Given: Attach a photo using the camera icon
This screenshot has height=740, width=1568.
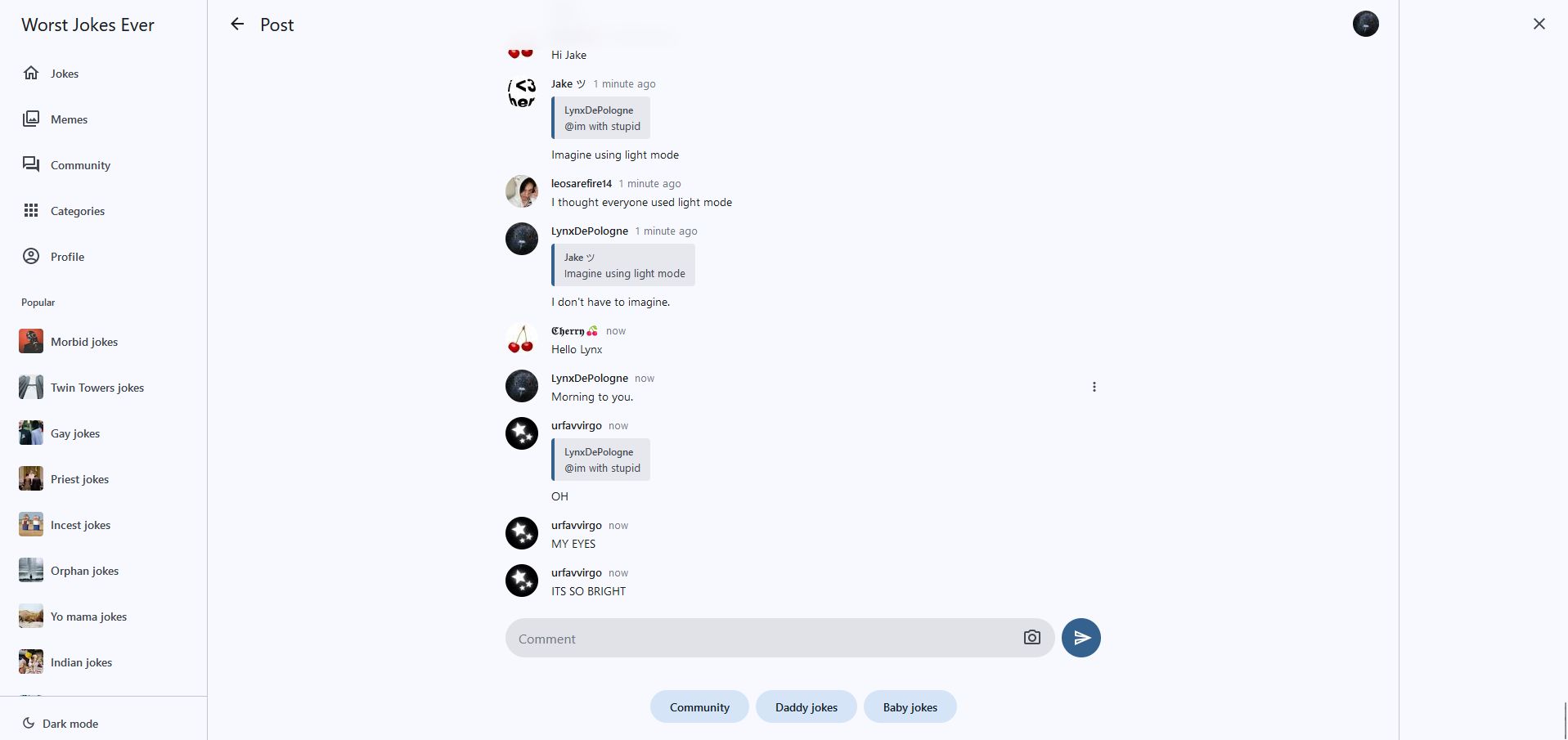Looking at the screenshot, I should point(1031,638).
